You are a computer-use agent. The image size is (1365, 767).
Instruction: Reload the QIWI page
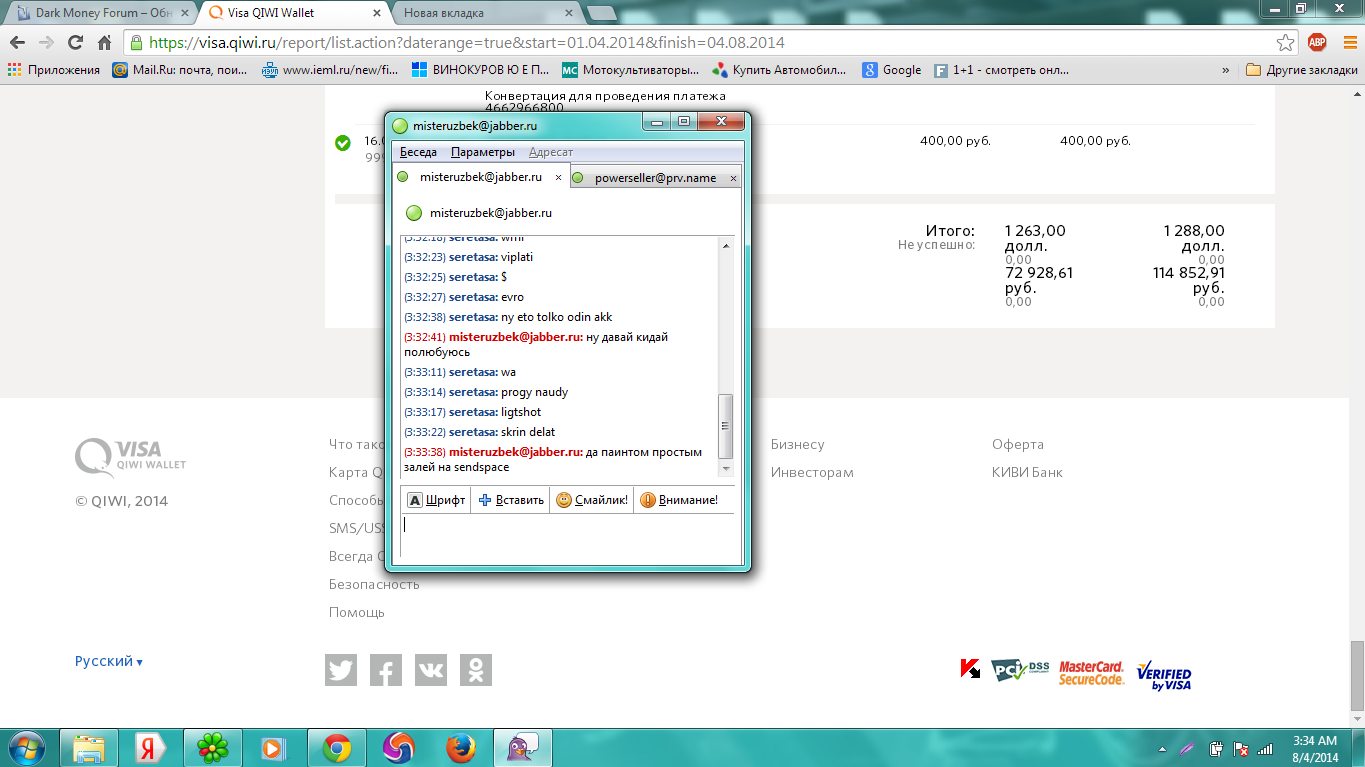[x=75, y=43]
